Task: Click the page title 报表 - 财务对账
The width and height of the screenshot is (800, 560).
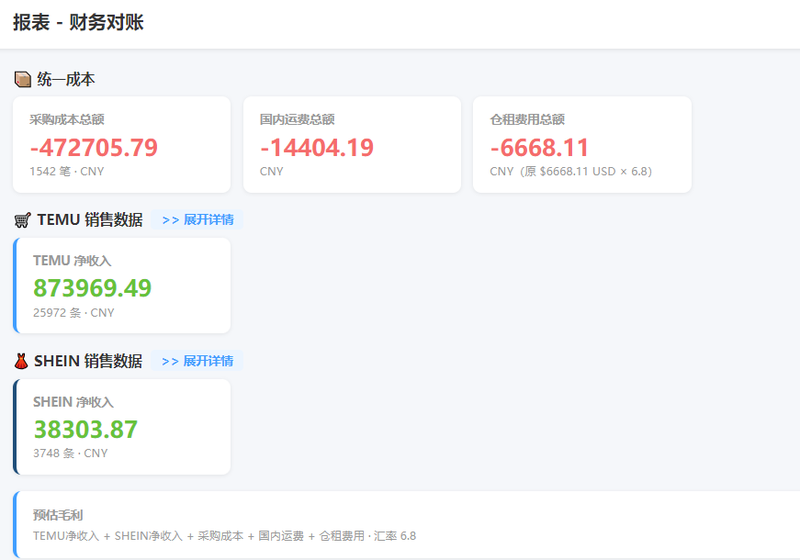Action: point(78,22)
